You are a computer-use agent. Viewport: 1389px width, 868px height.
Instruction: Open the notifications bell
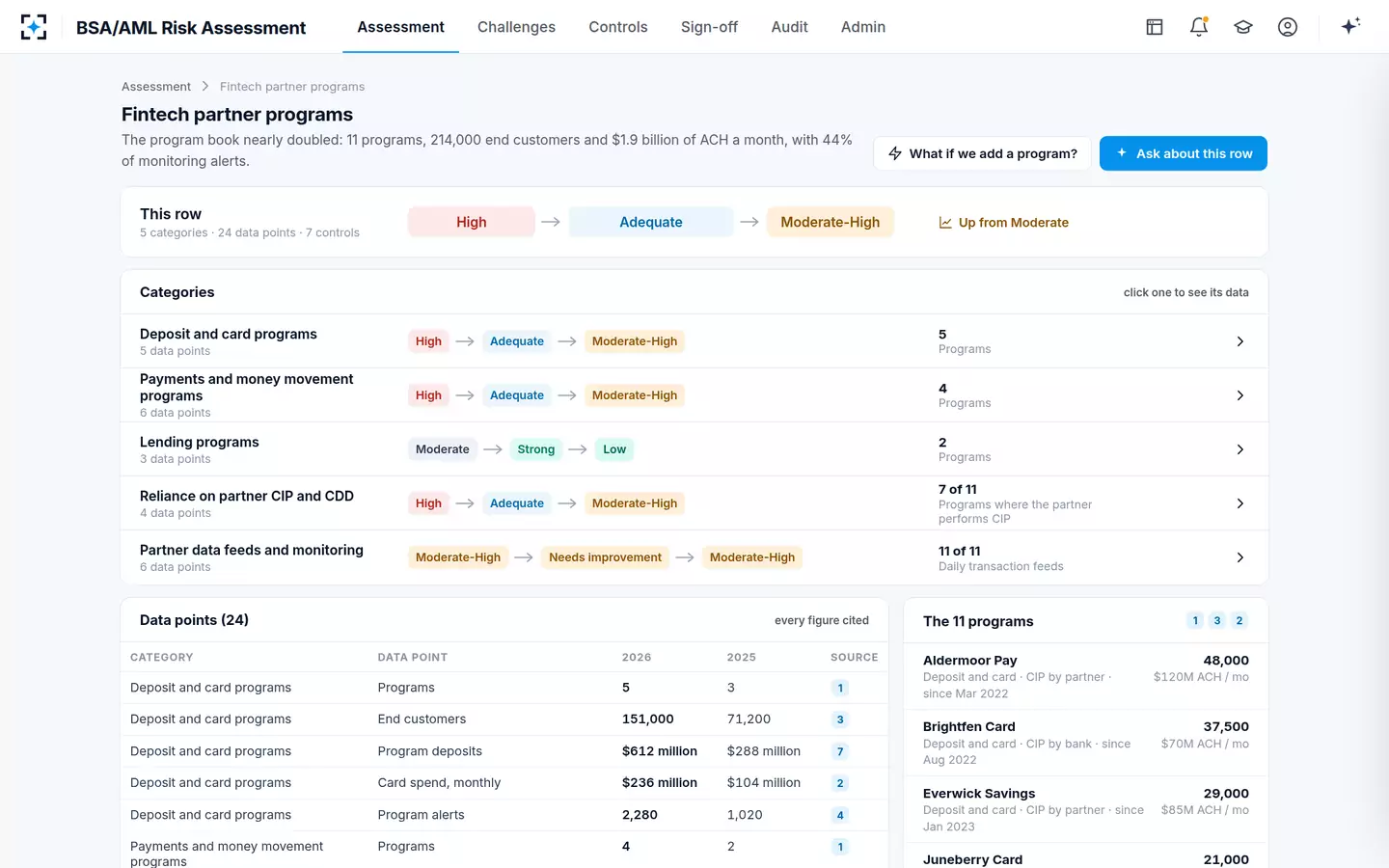1199,27
